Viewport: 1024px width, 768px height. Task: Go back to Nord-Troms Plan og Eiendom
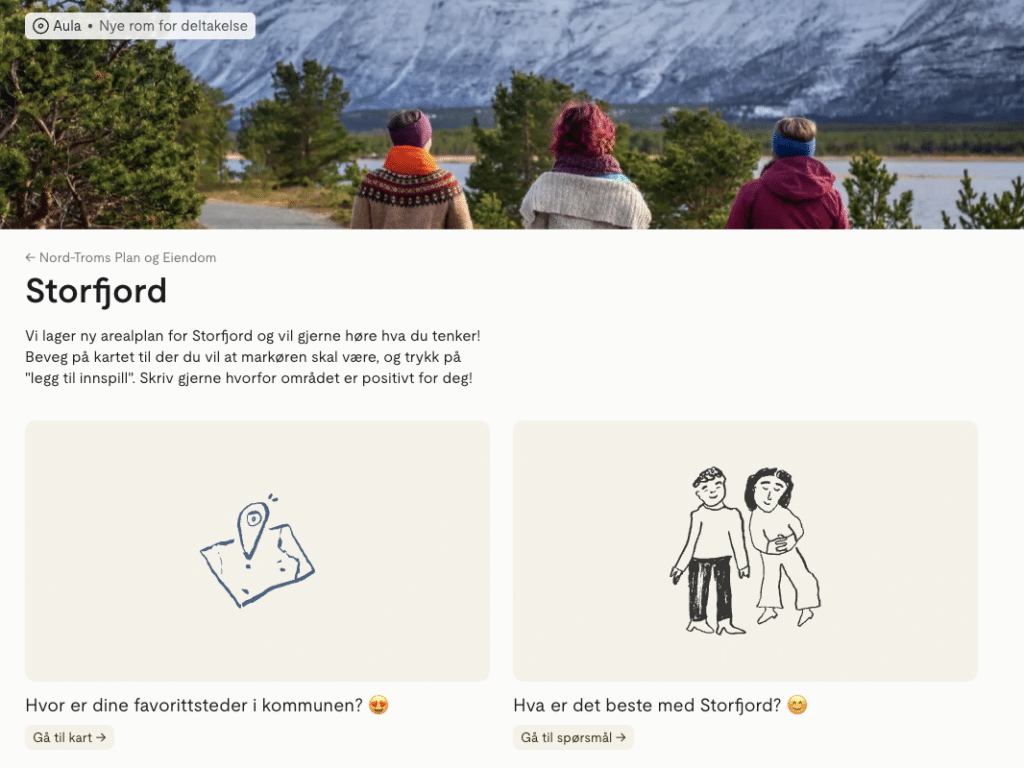(x=121, y=257)
